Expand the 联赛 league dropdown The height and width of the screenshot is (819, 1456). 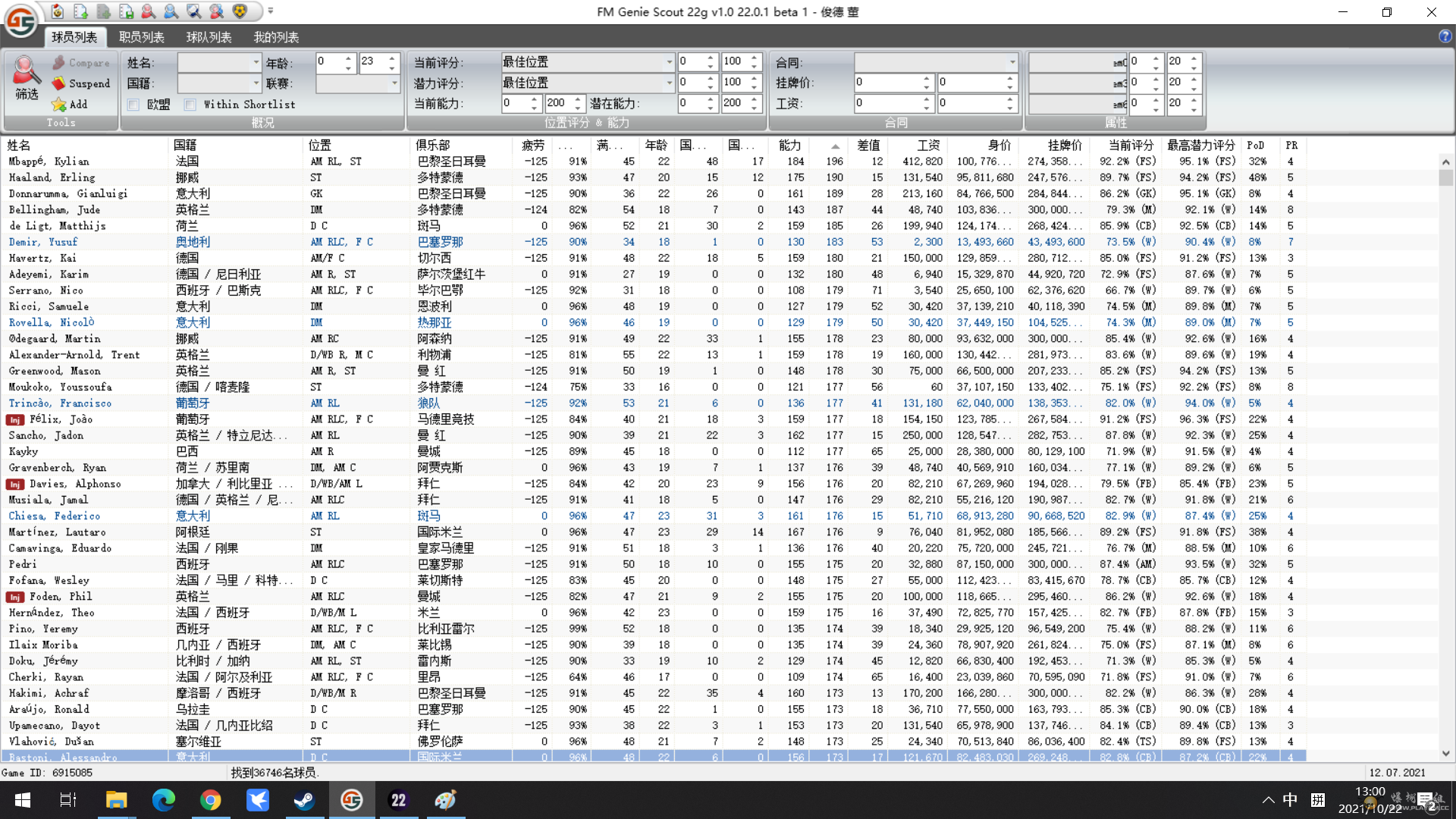click(394, 83)
